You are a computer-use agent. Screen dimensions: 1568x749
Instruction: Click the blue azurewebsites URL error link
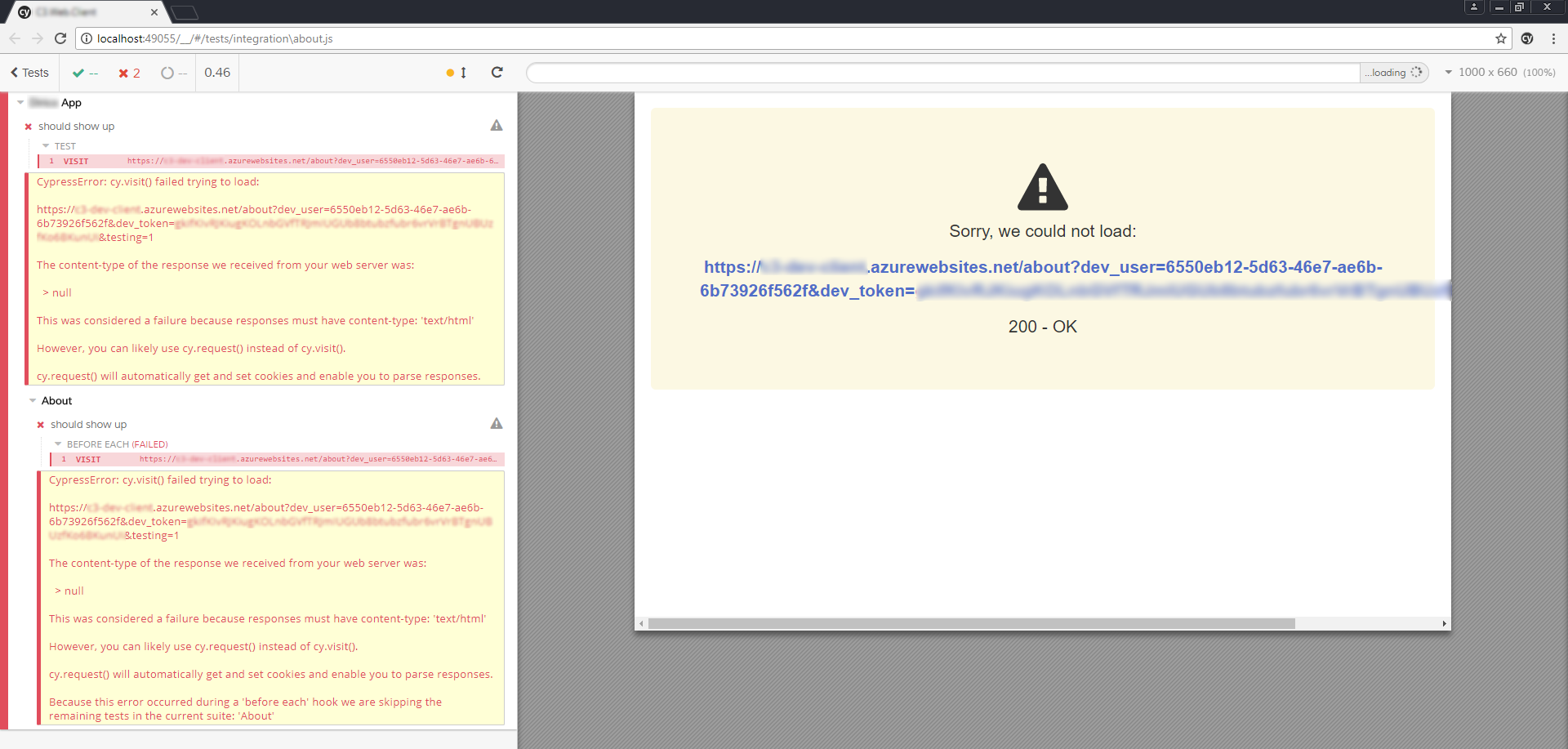tap(1042, 279)
